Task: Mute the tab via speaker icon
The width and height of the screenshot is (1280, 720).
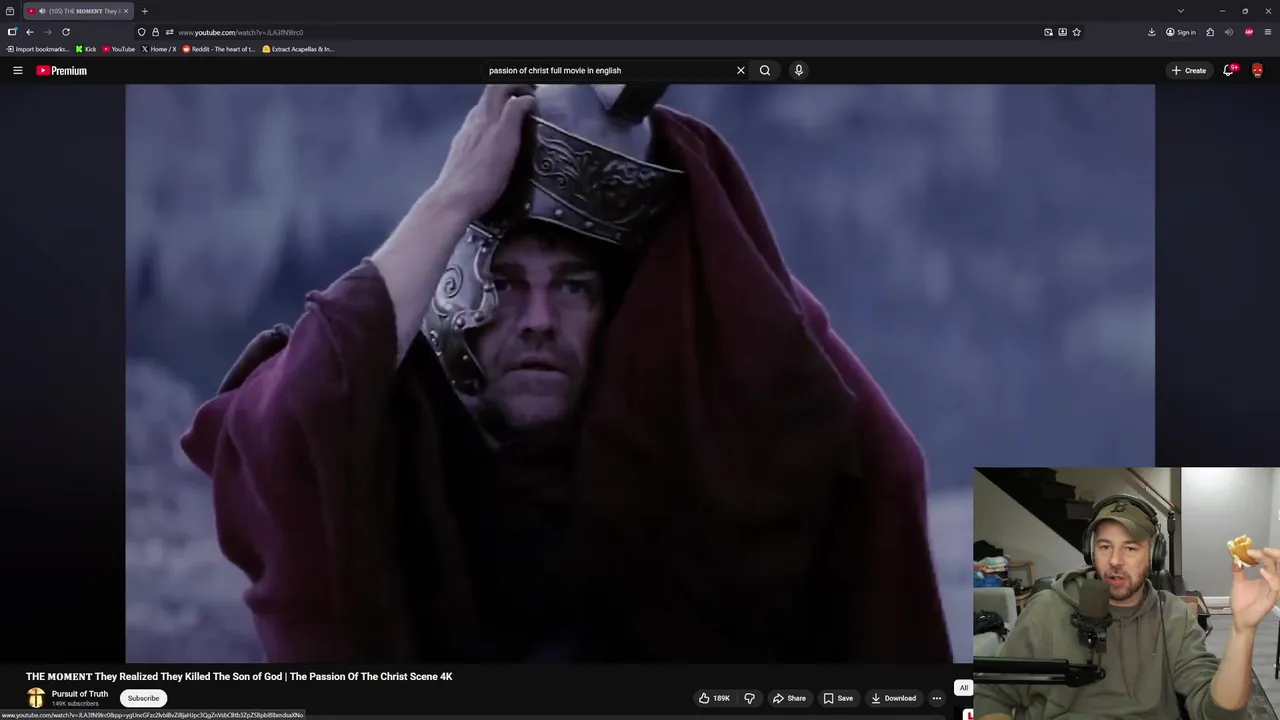Action: pos(42,11)
